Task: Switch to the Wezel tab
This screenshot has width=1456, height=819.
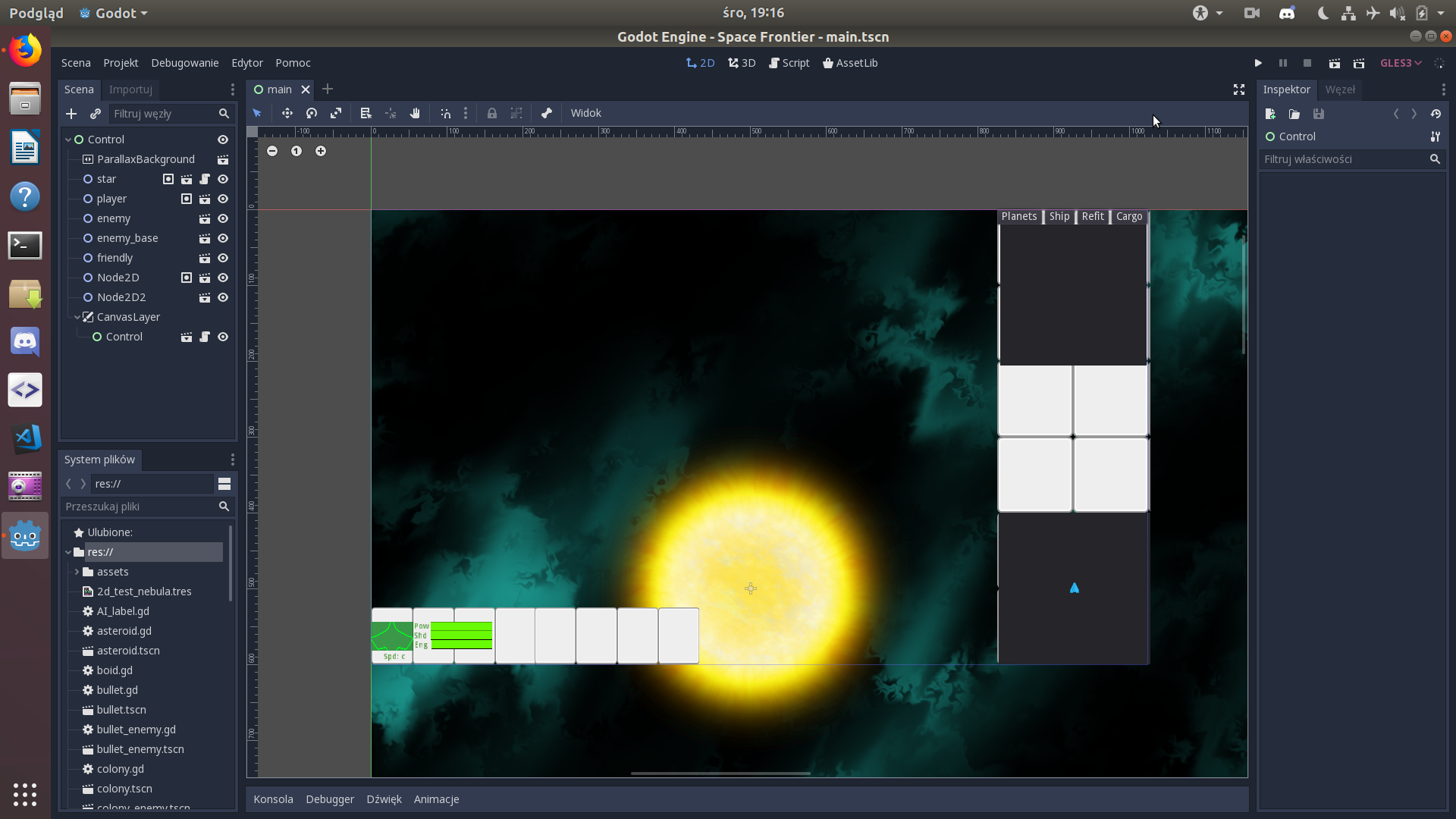Action: tap(1341, 89)
